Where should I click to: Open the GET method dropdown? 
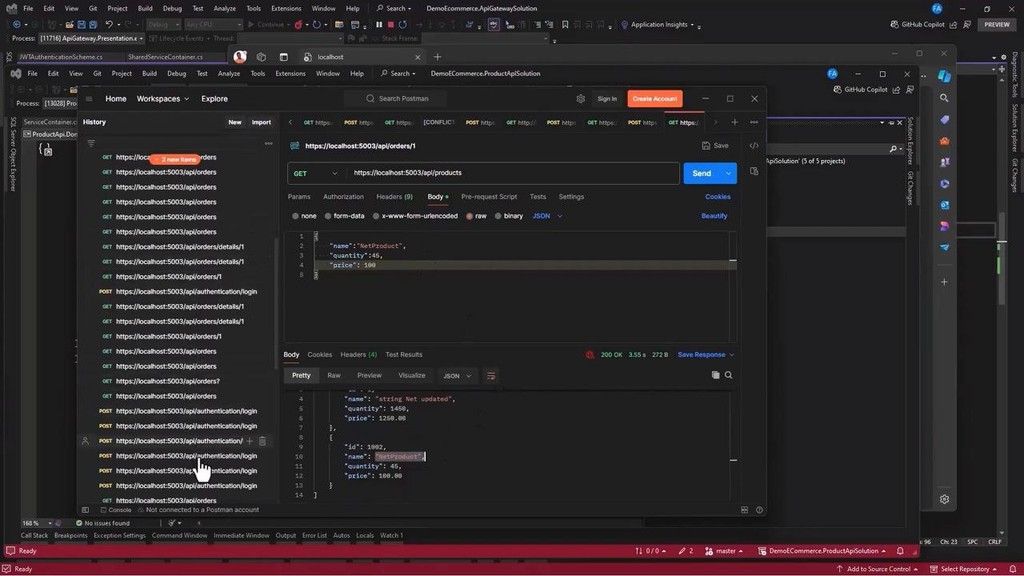[313, 173]
